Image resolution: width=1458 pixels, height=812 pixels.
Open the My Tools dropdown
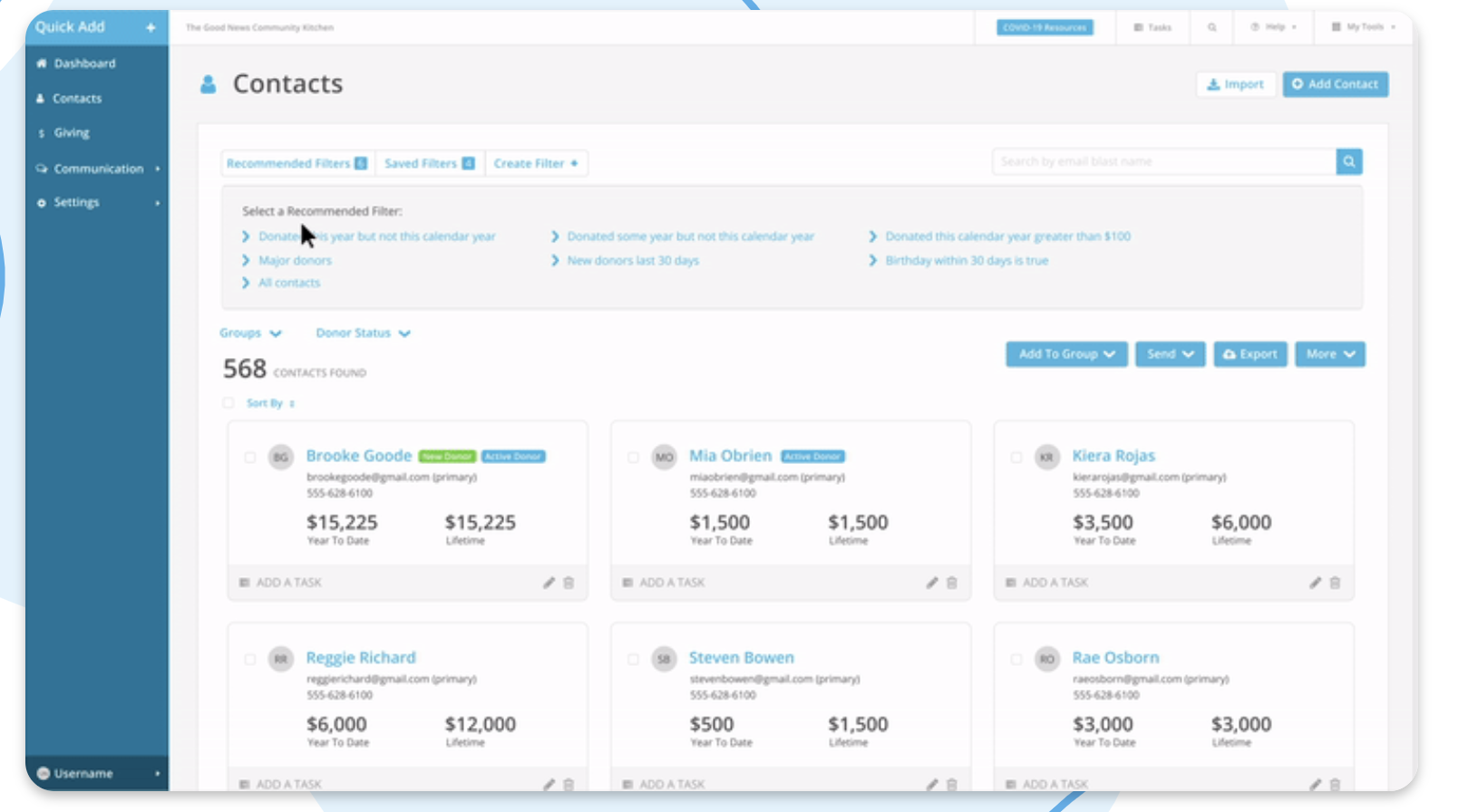click(x=1364, y=27)
